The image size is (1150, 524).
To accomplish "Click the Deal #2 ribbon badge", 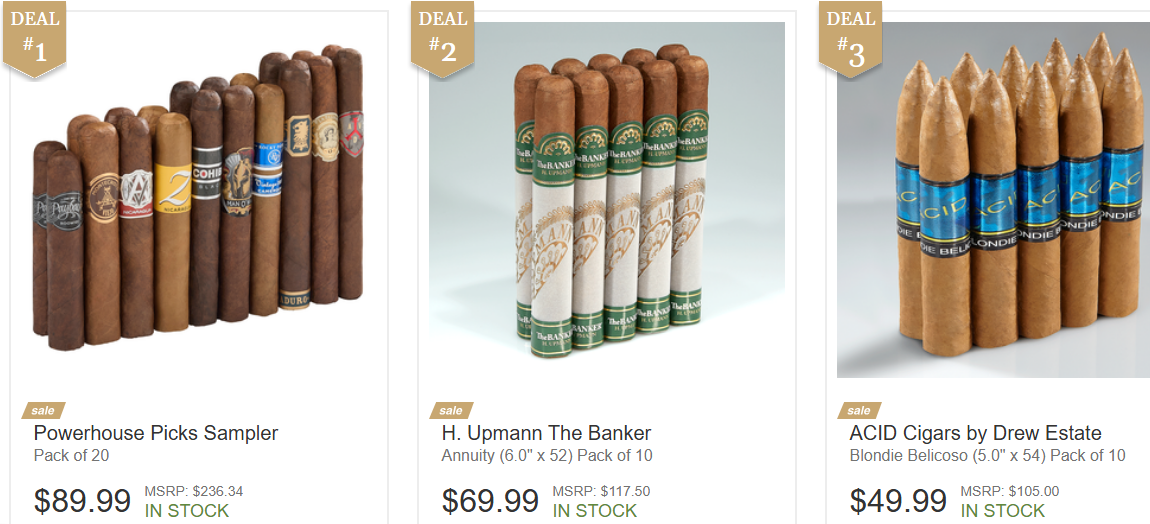I will coord(442,38).
